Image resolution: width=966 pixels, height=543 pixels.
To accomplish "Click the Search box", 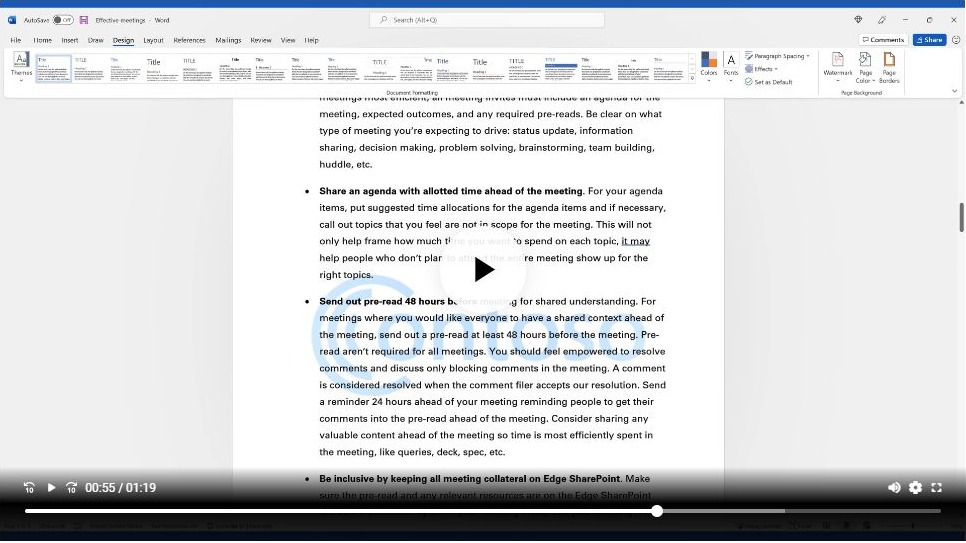I will coord(487,20).
